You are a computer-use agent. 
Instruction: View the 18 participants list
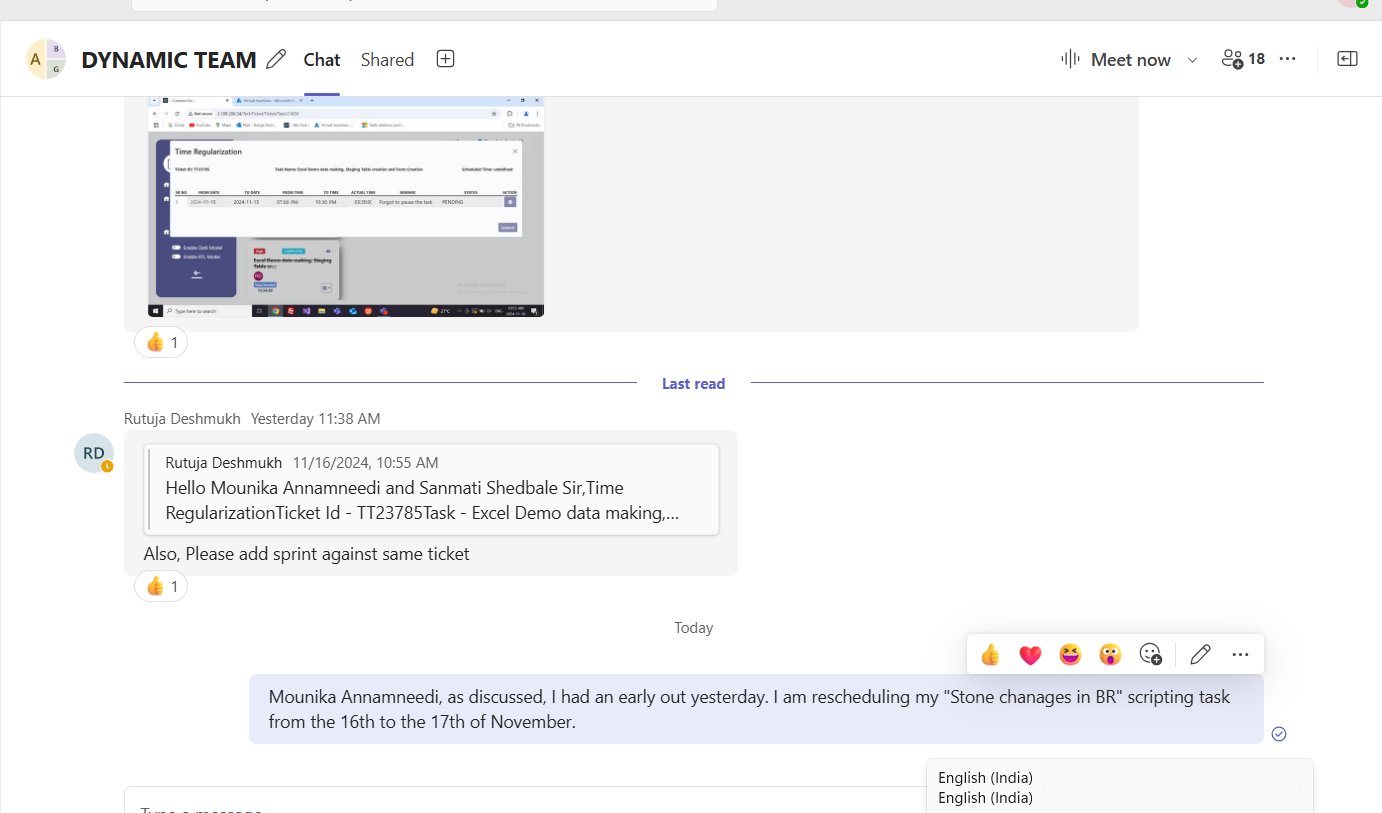tap(1243, 59)
